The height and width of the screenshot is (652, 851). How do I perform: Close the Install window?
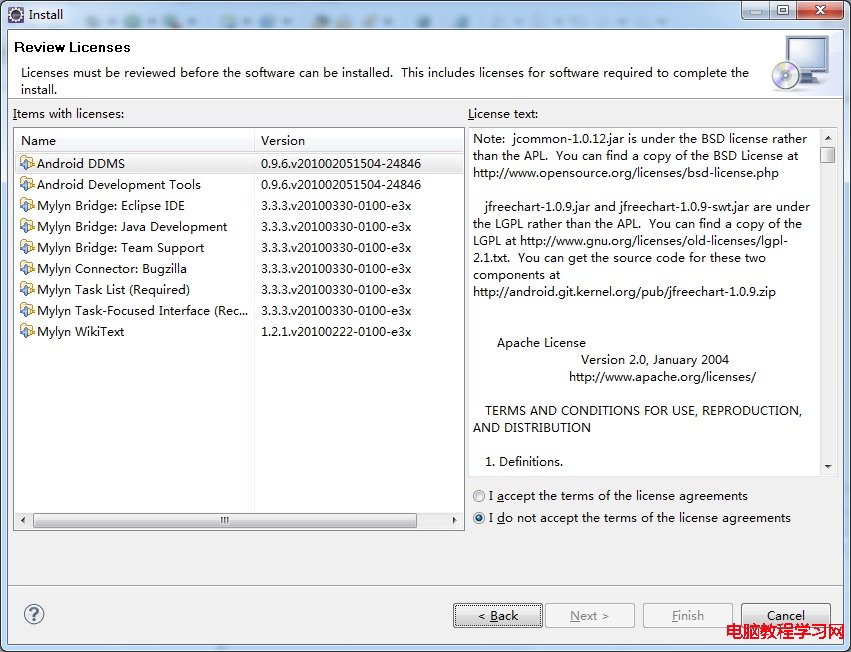click(x=820, y=10)
